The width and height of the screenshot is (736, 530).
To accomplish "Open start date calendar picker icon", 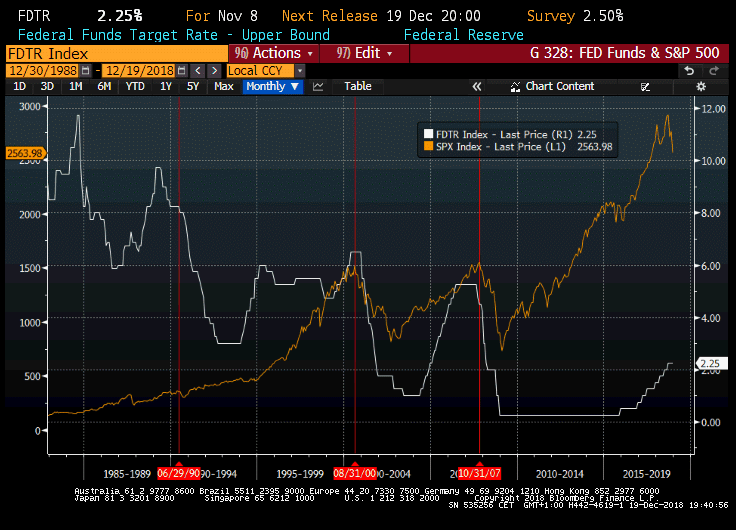I will [84, 71].
